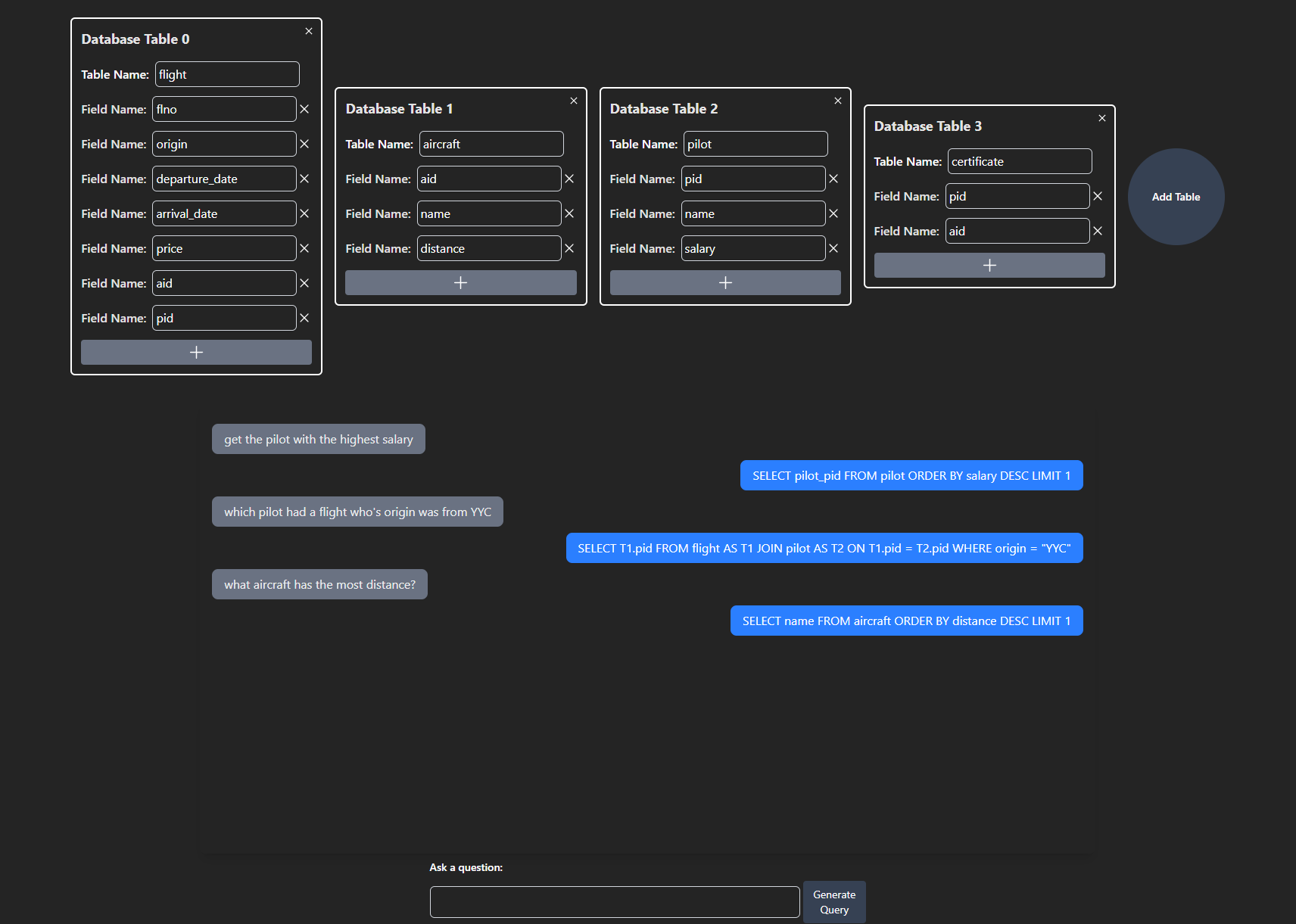Add a new field to aircraft table

(460, 283)
